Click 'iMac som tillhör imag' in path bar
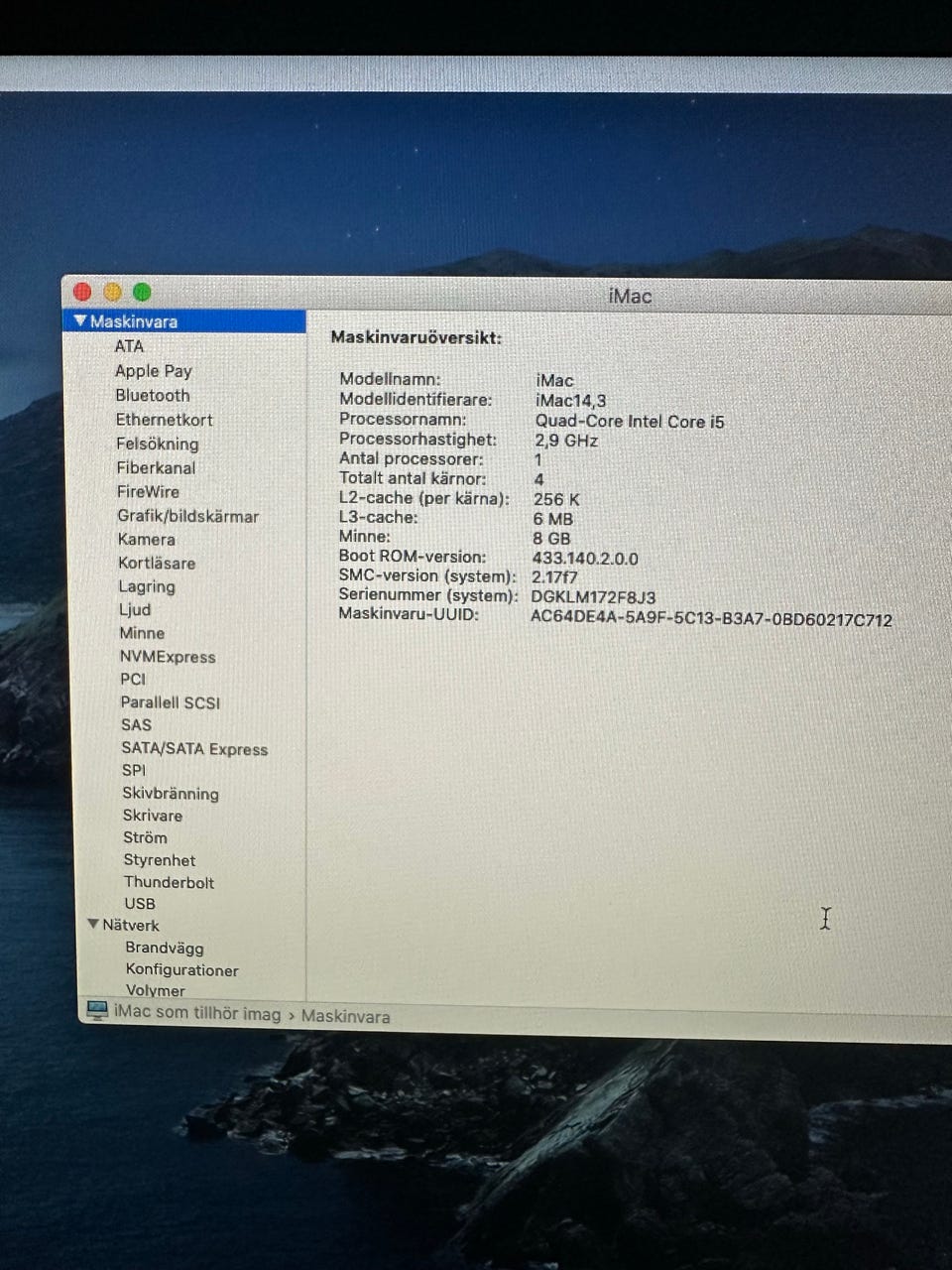The image size is (952, 1270). 197,1013
